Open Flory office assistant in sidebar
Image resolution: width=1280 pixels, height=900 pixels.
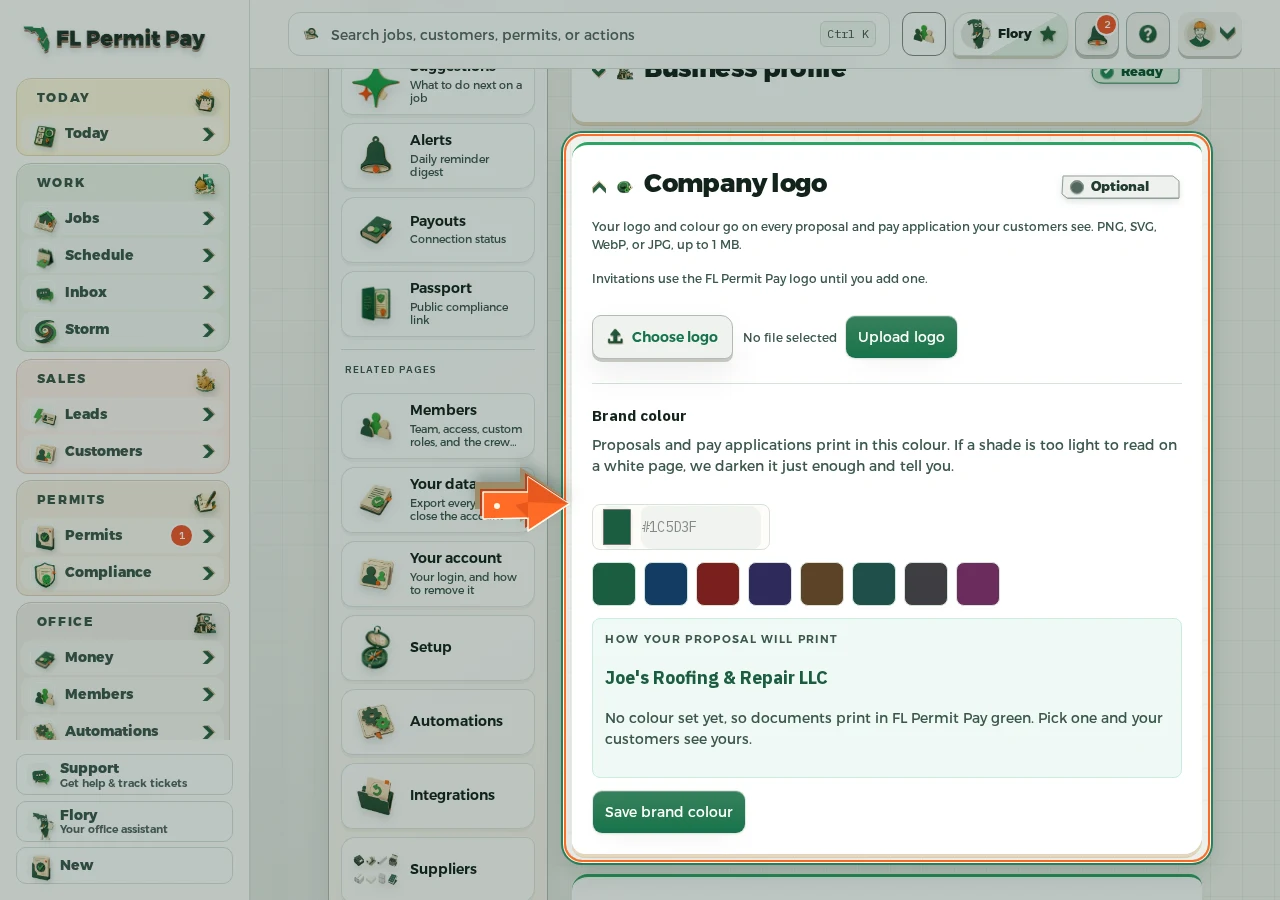tap(124, 822)
